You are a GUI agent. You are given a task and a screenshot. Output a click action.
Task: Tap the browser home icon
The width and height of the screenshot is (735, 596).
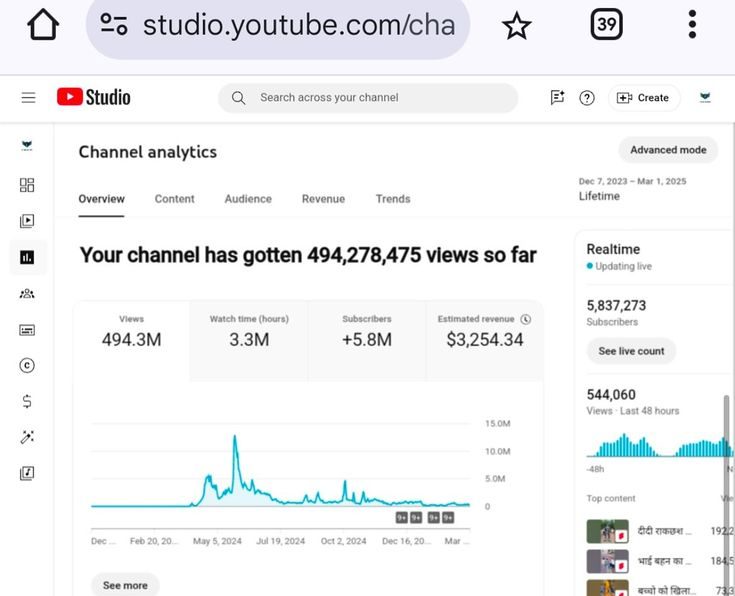pos(43,25)
